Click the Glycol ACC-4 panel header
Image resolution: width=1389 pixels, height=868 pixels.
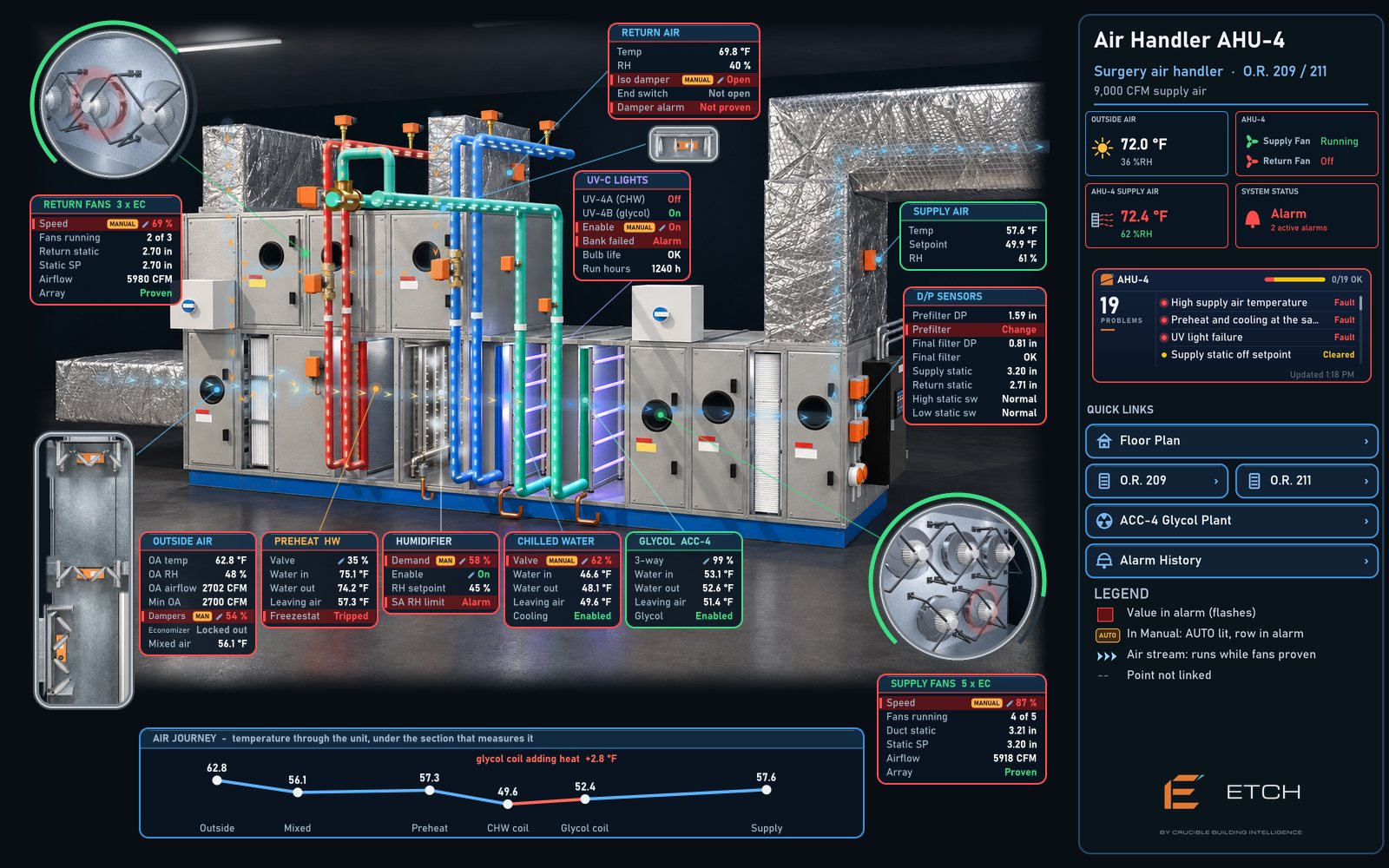pyautogui.click(x=683, y=542)
